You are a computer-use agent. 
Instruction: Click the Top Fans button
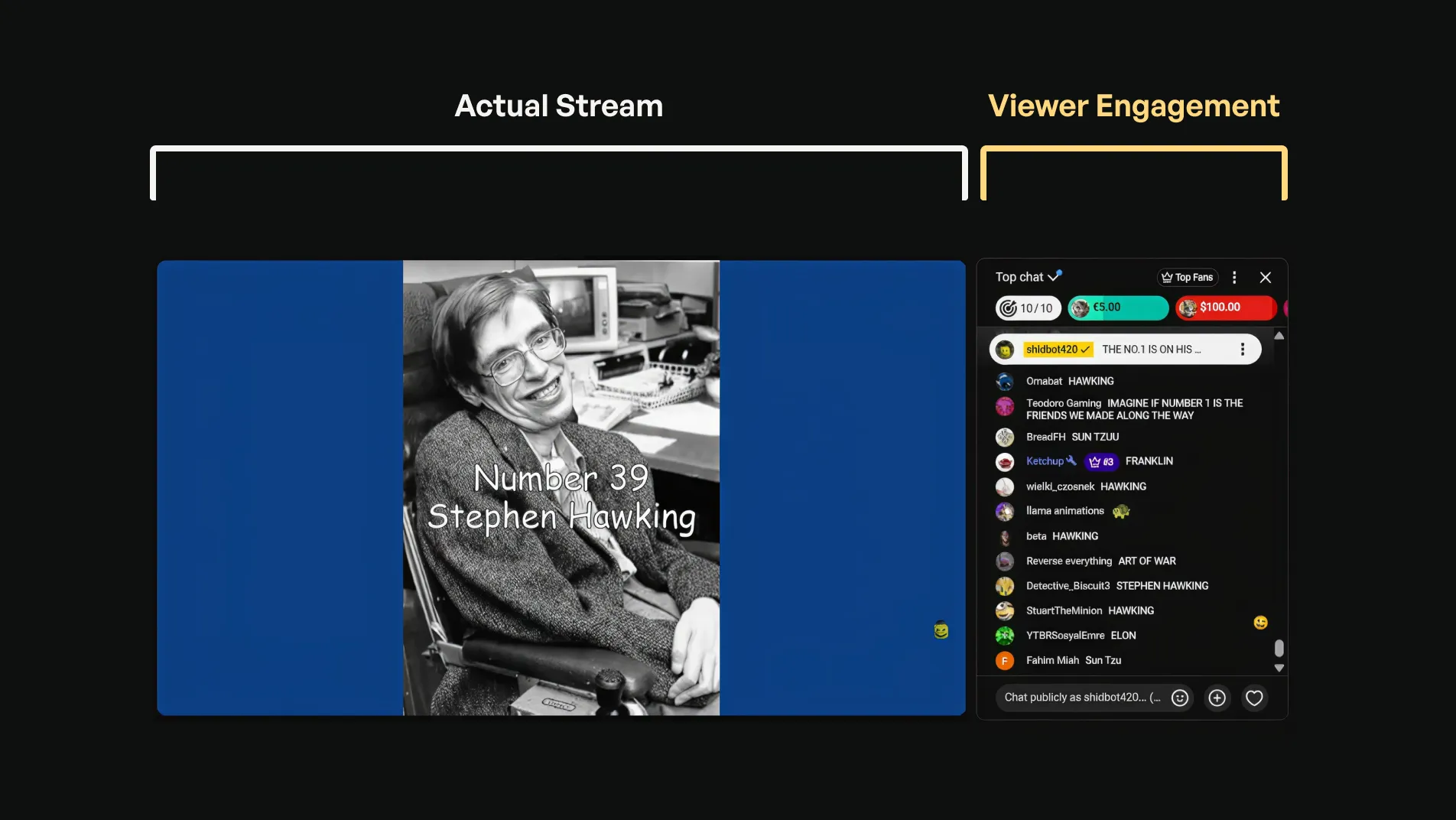(x=1187, y=278)
